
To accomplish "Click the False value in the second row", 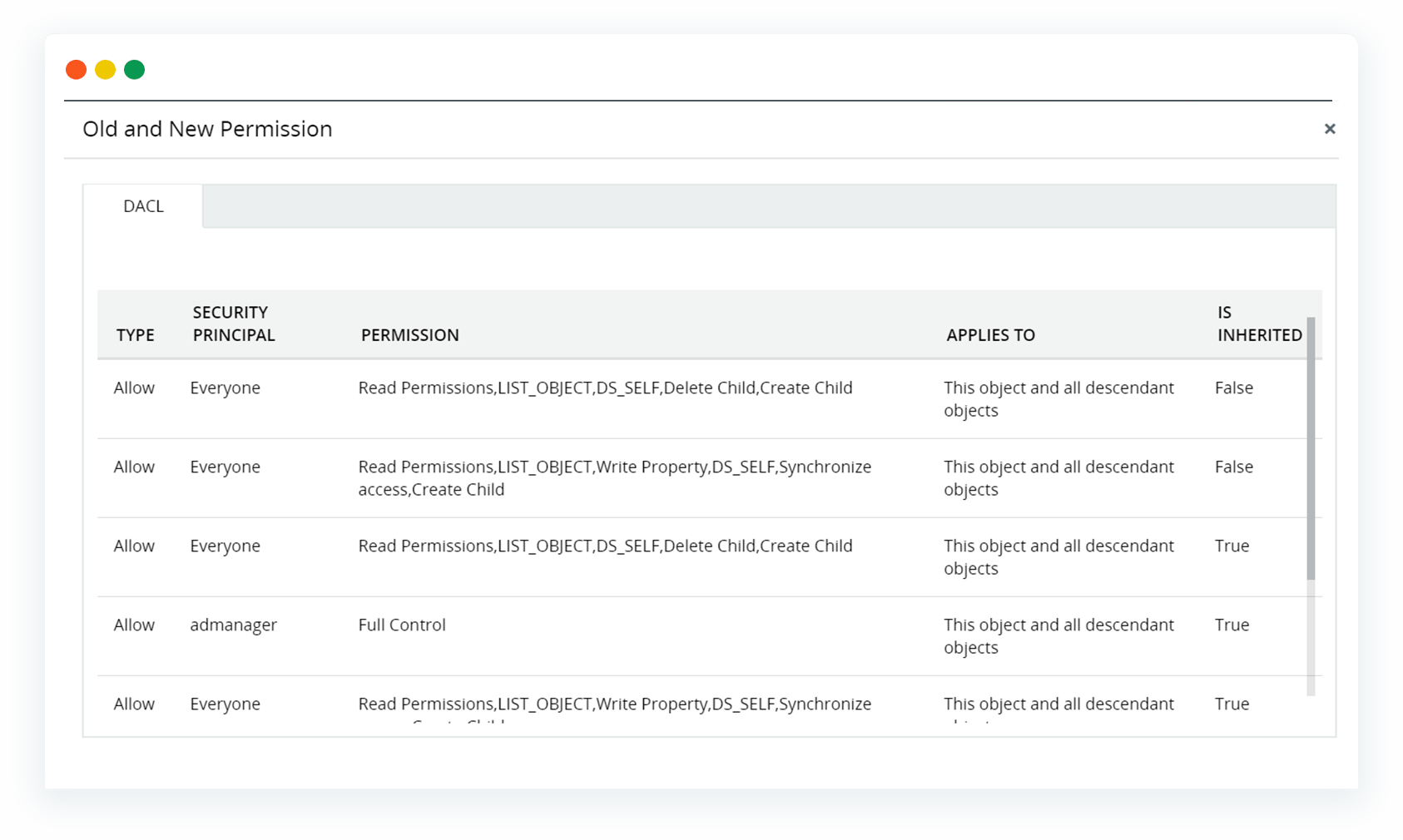I will [1233, 467].
